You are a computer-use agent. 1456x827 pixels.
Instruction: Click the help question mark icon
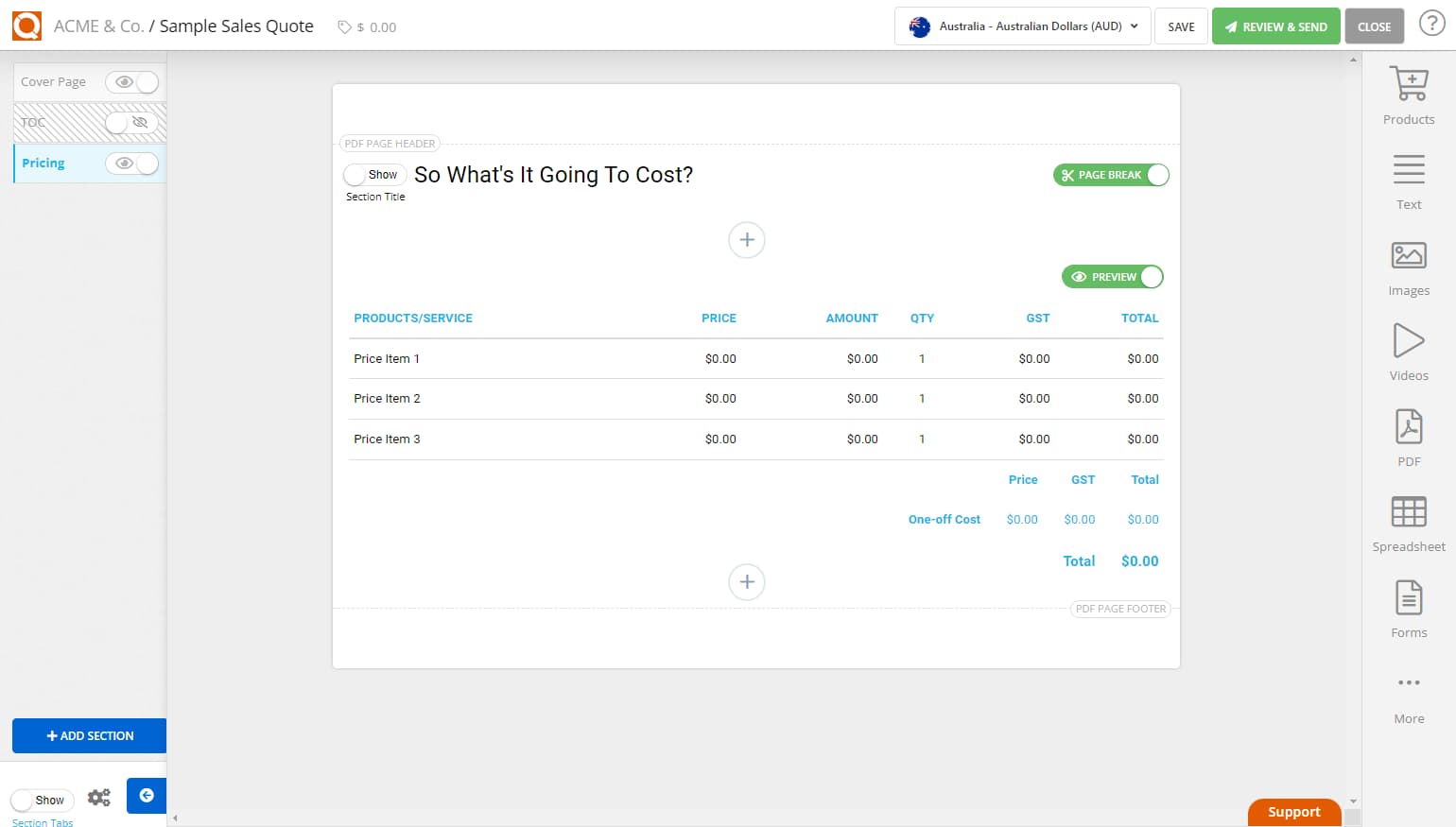click(1431, 24)
